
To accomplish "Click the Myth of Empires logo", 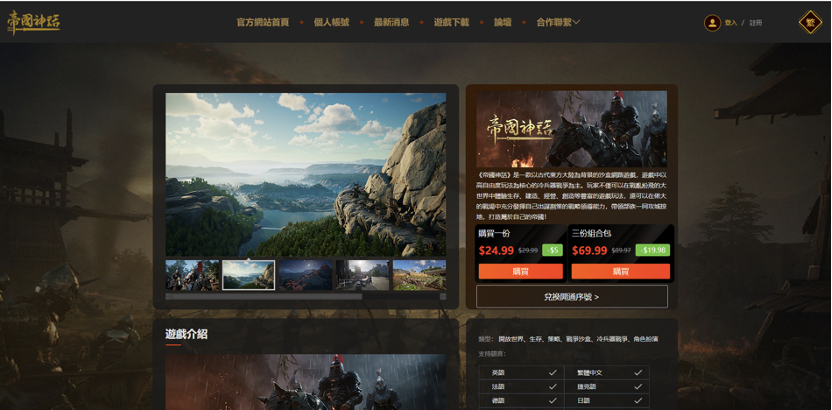I will (33, 22).
